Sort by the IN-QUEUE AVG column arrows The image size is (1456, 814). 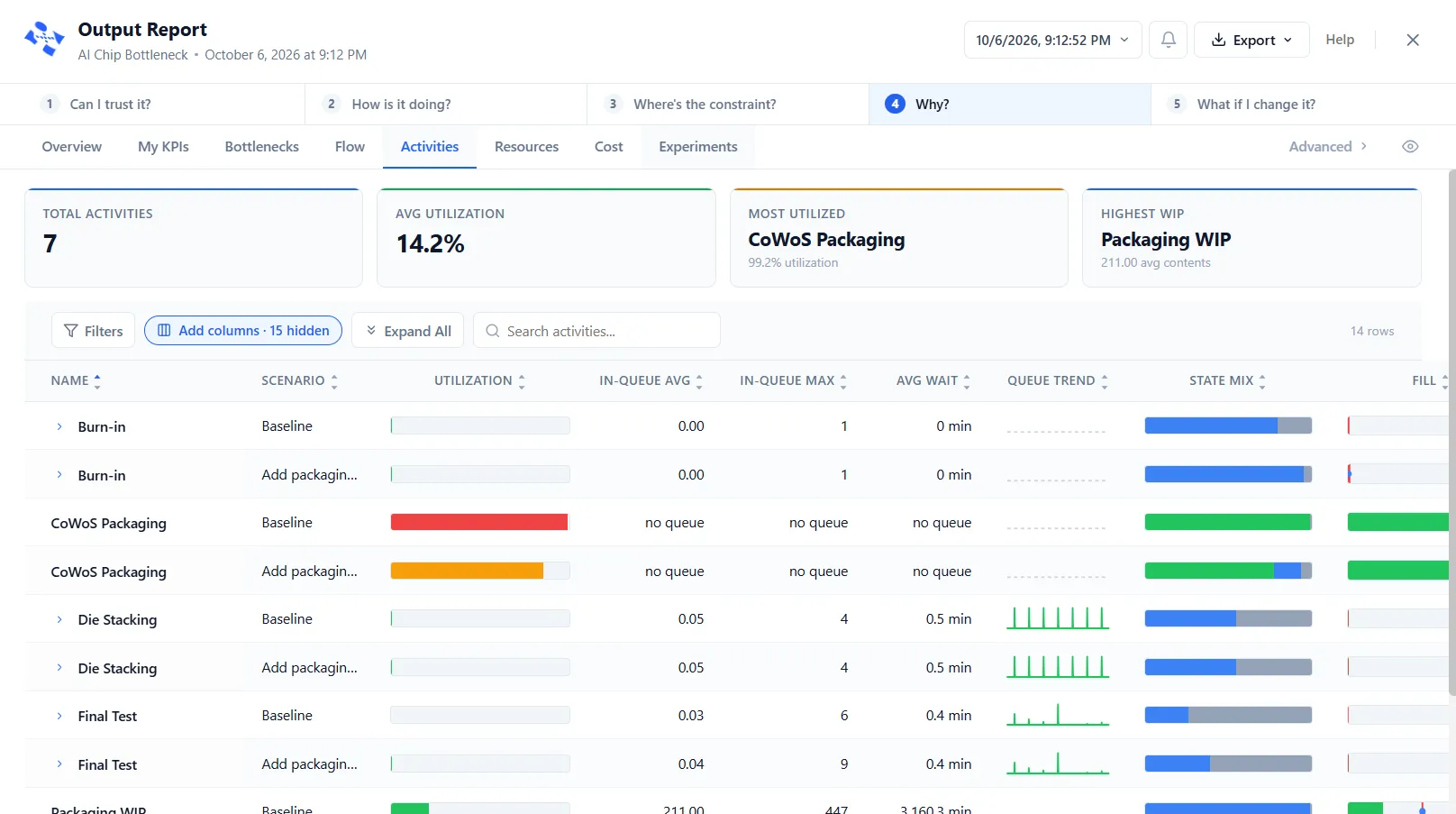point(699,381)
